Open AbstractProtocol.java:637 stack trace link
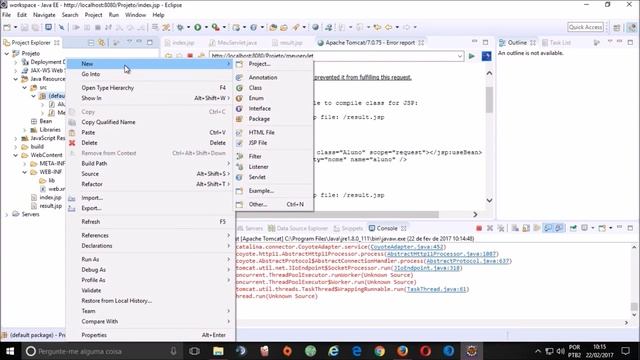 tap(467, 261)
